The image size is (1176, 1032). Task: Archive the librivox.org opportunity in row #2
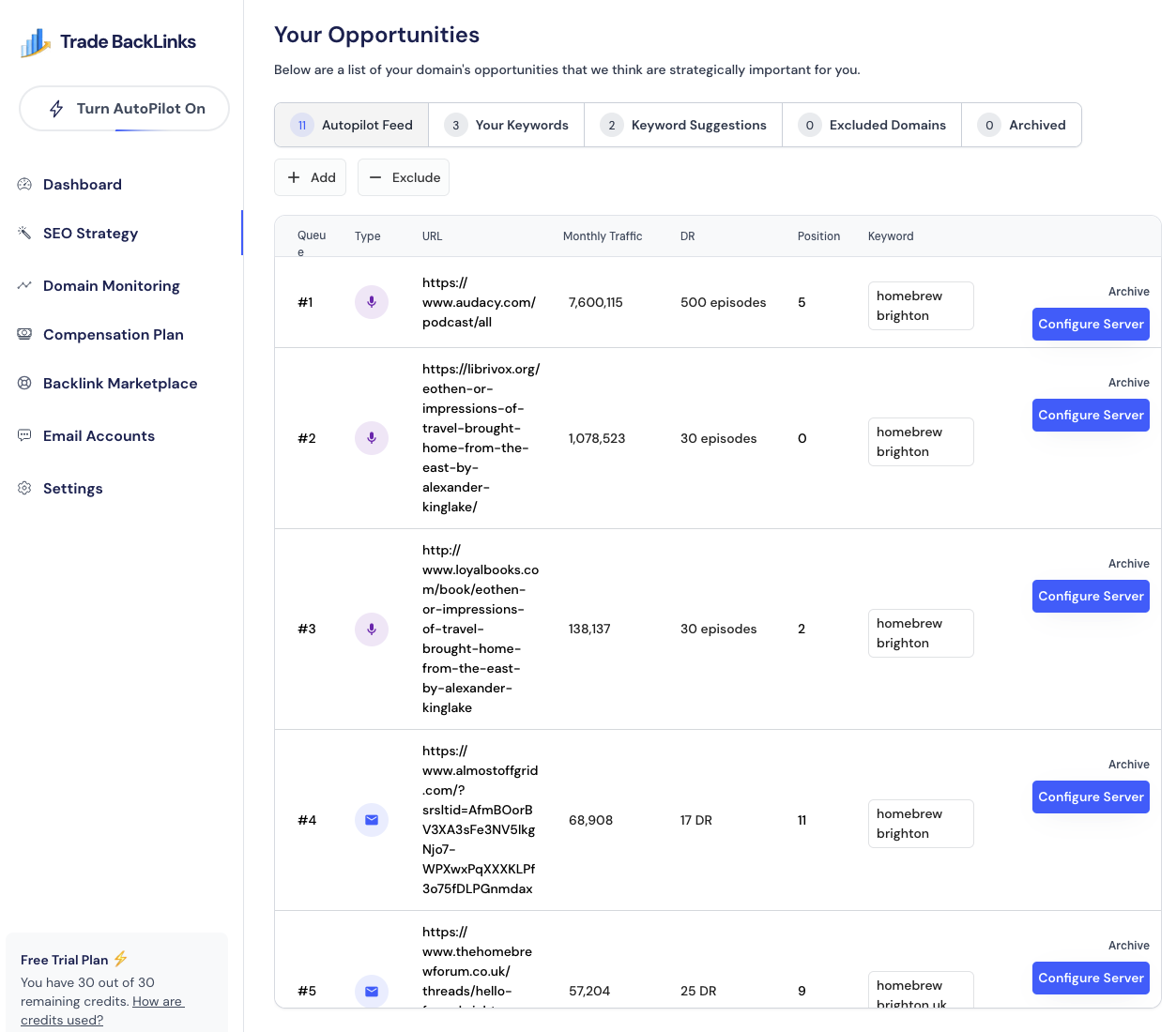pos(1128,383)
